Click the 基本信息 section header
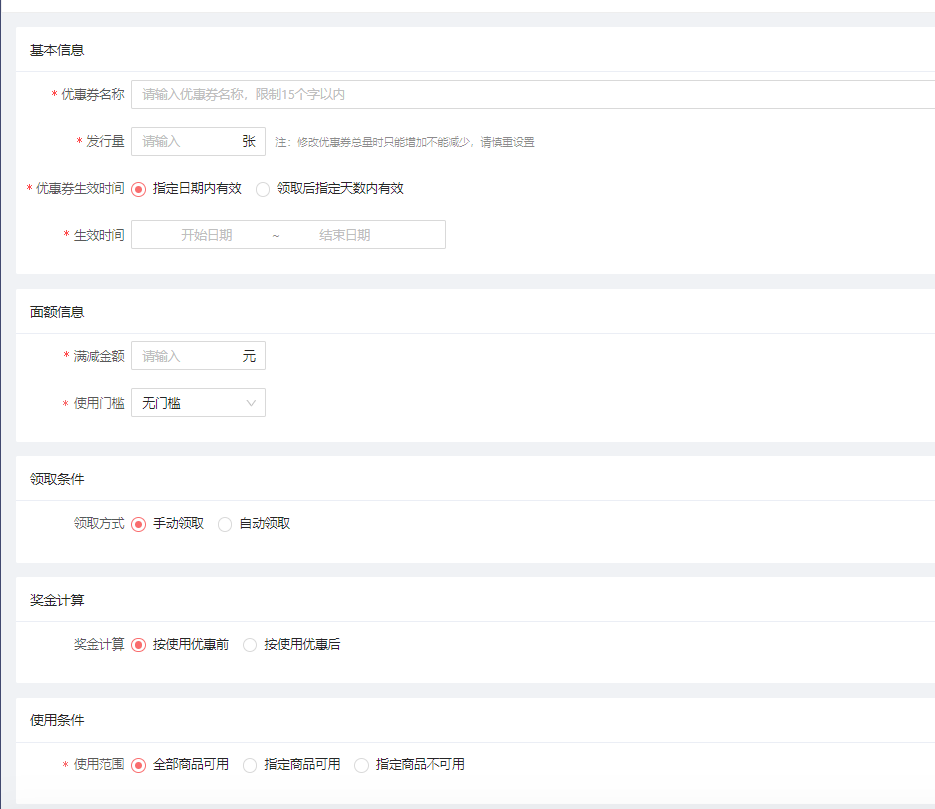 pos(57,50)
